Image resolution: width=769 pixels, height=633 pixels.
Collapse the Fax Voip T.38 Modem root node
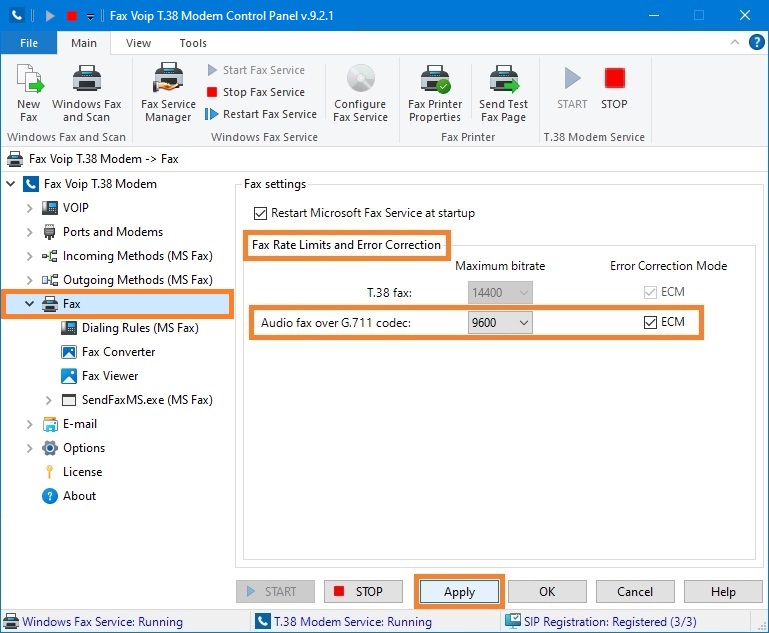point(11,184)
